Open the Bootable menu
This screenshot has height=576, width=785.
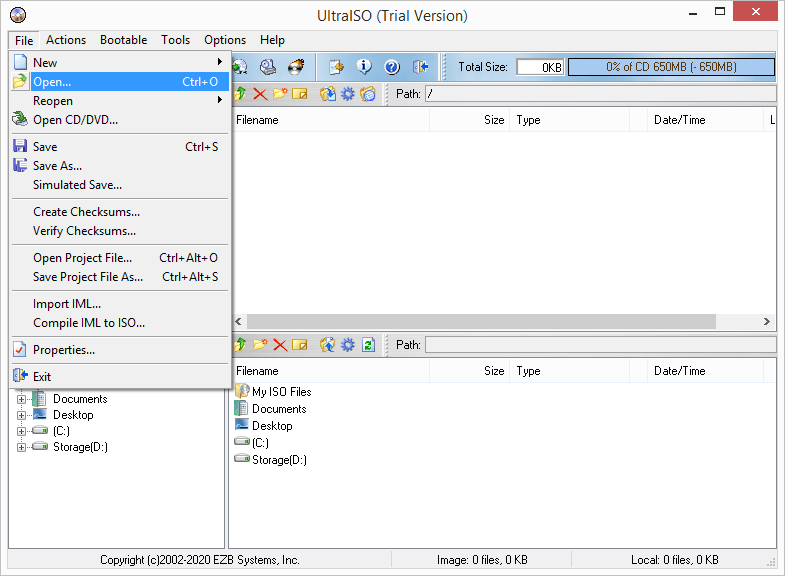click(124, 40)
